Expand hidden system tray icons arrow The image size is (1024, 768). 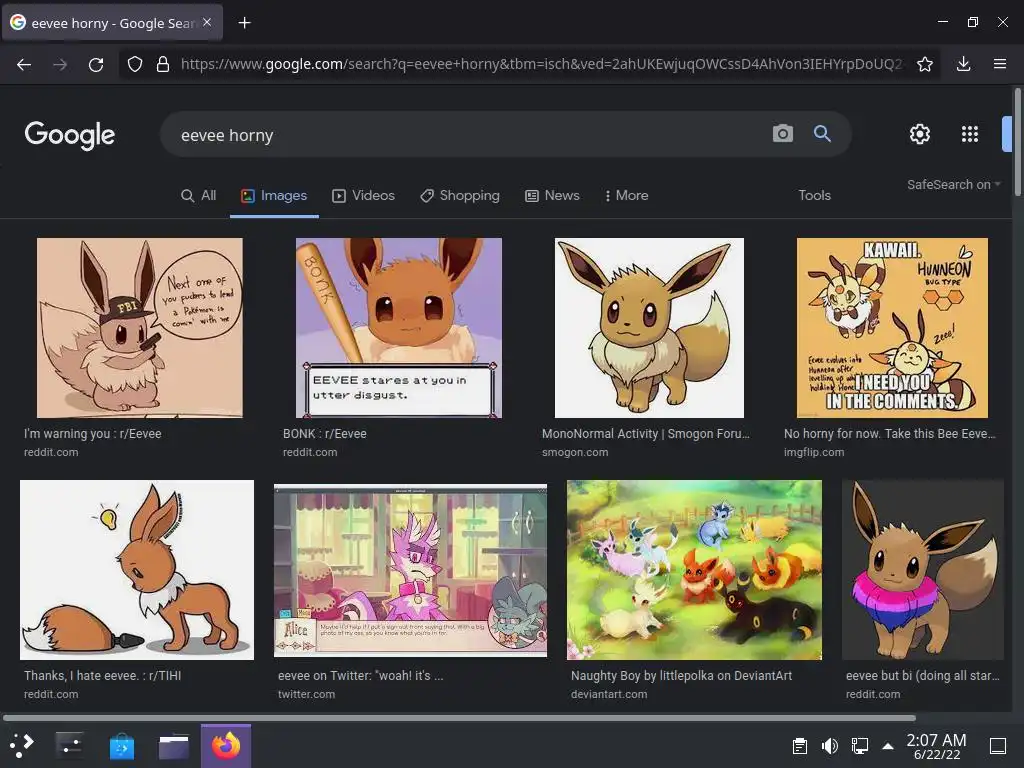coord(888,746)
